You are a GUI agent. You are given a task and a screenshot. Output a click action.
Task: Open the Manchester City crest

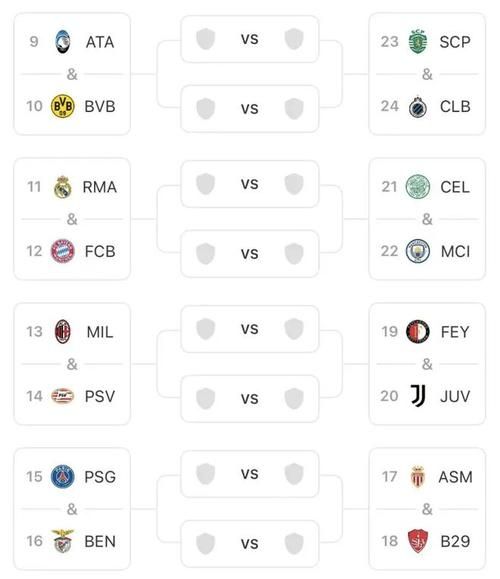(x=418, y=251)
